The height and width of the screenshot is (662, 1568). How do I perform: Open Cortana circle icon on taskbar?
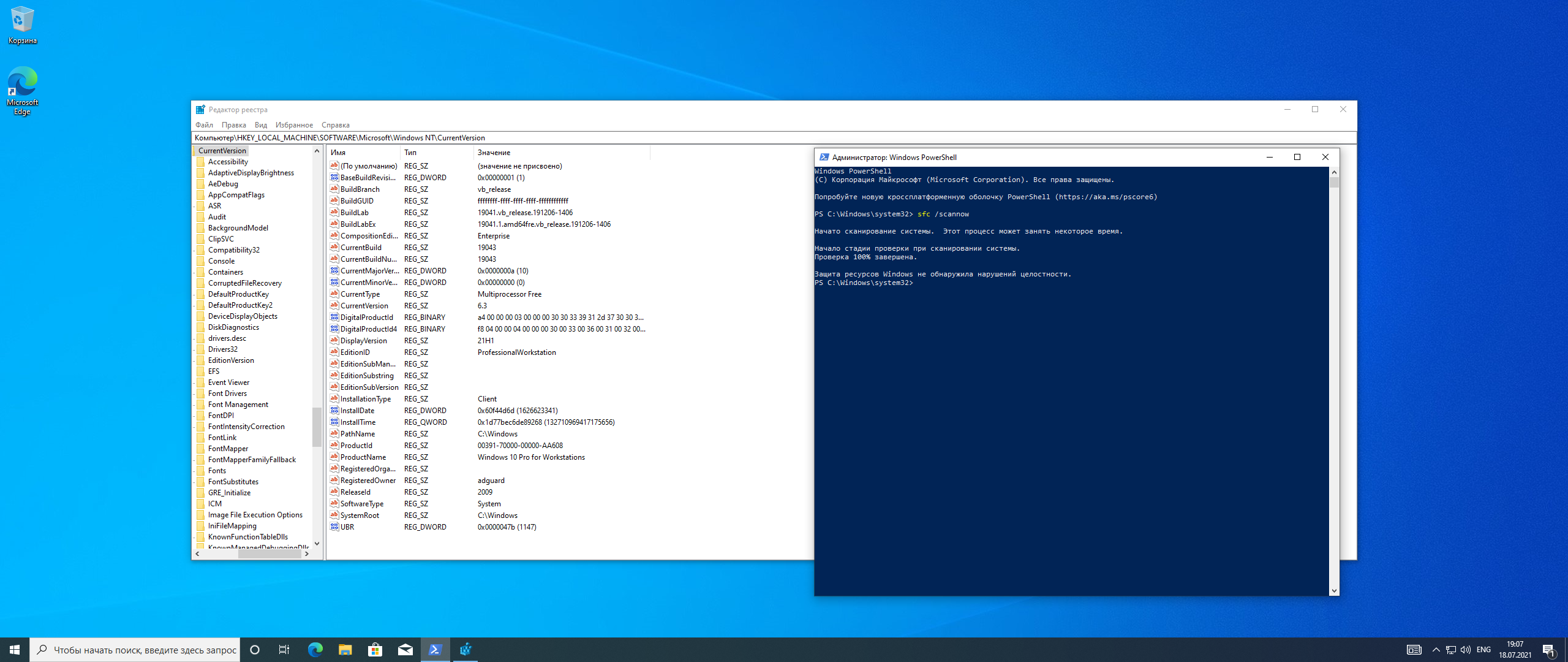[x=255, y=650]
